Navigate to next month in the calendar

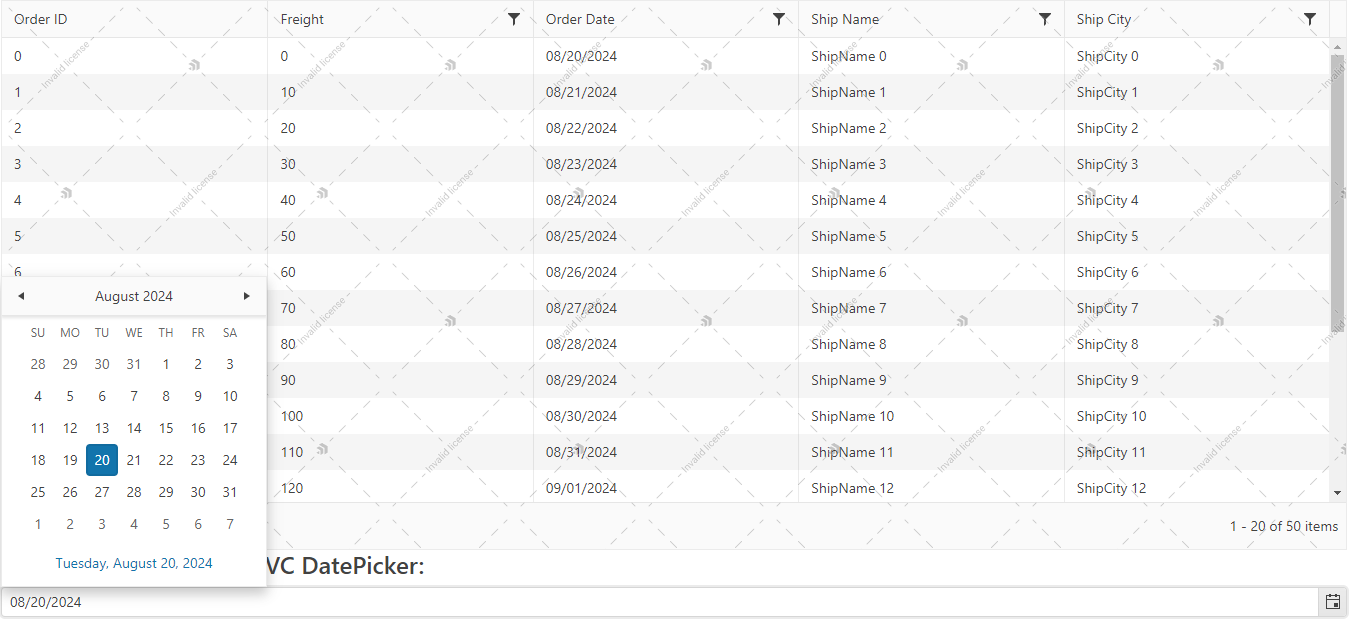[x=247, y=295]
